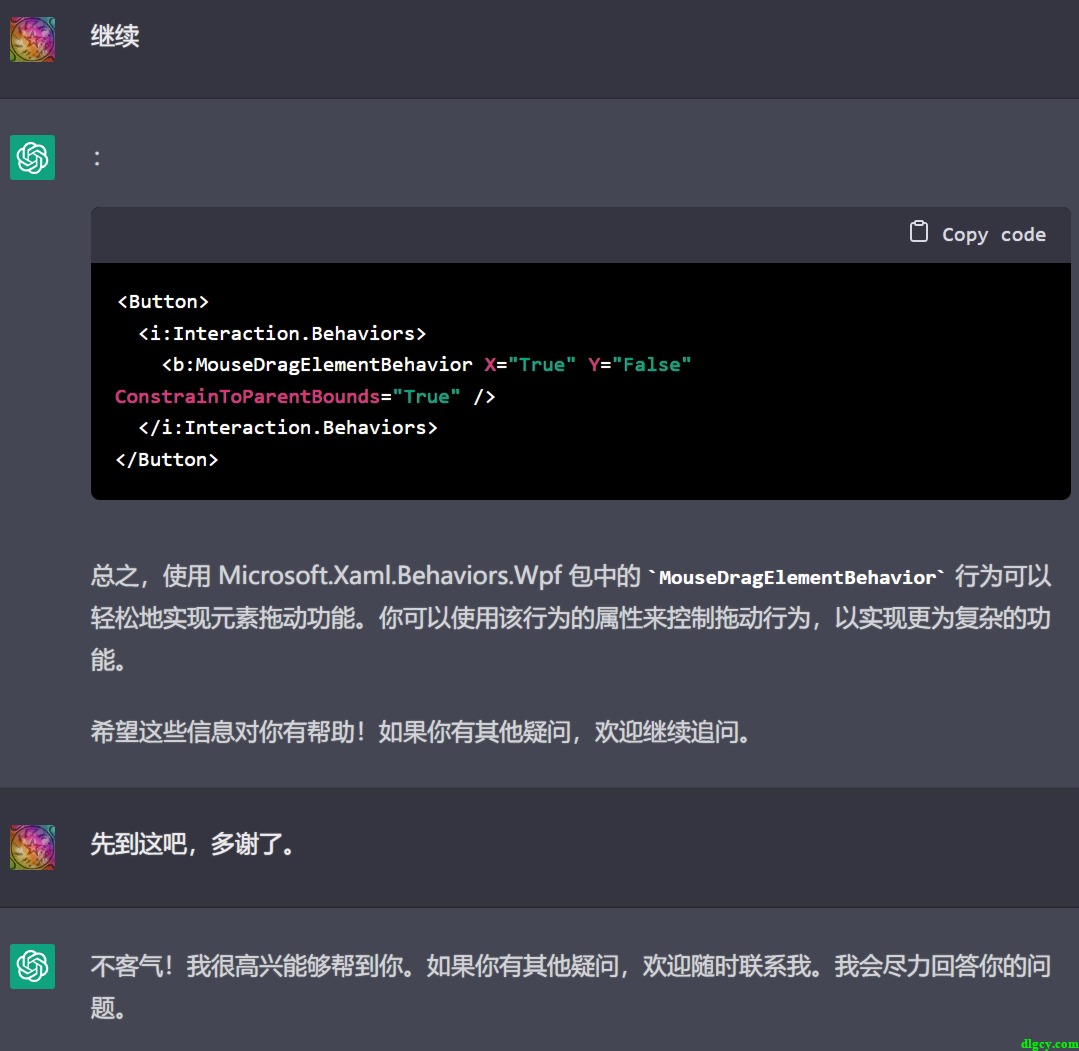1079x1051 pixels.
Task: Click the closing Button tag in the code
Action: (167, 459)
